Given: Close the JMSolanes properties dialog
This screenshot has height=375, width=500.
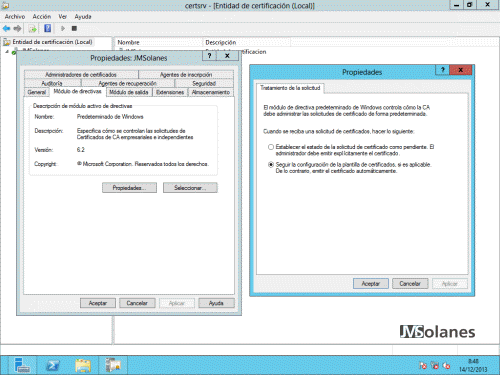Looking at the screenshot, I should point(227,56).
